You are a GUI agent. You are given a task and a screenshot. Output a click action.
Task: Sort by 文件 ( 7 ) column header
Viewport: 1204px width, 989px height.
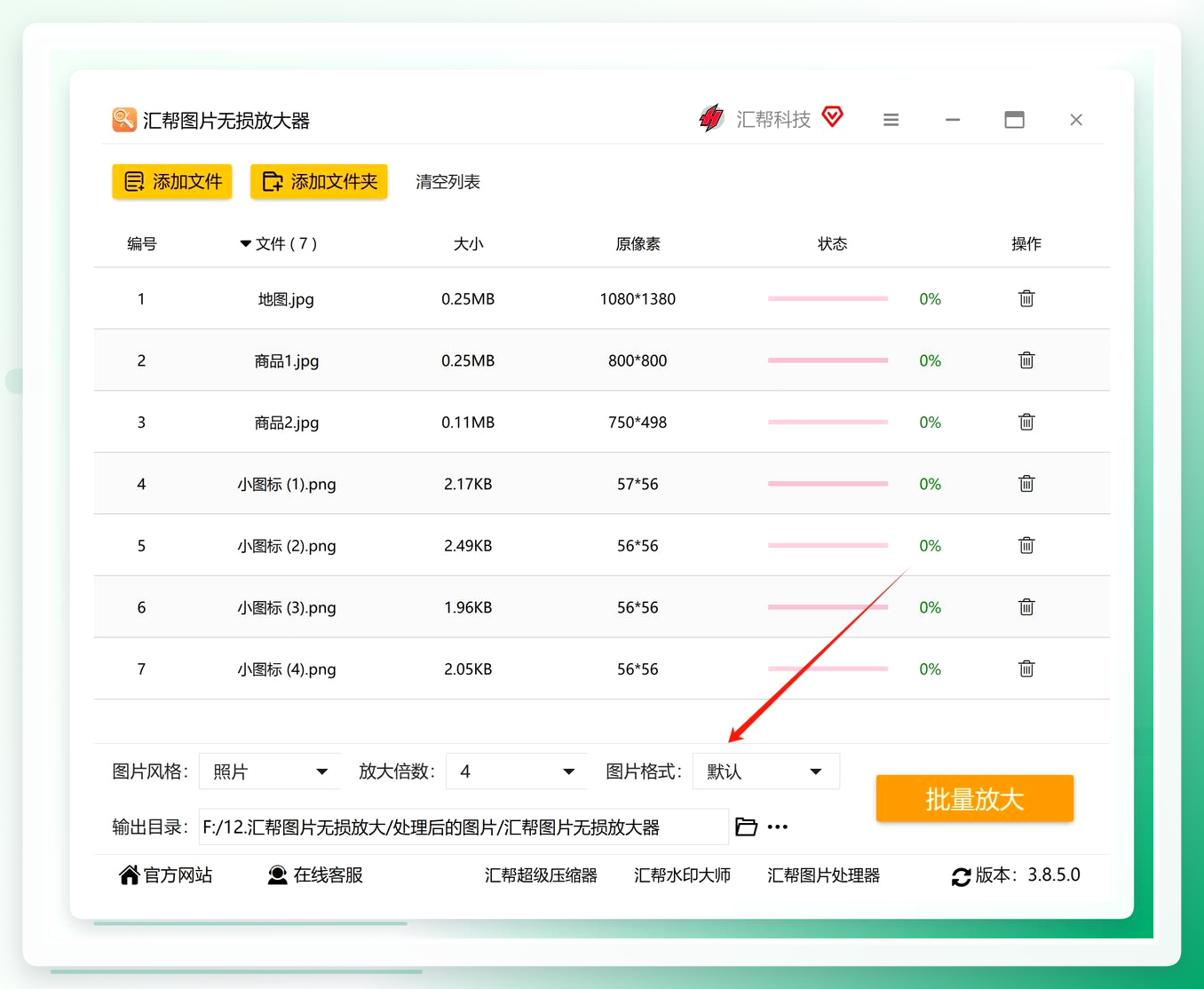coord(278,243)
